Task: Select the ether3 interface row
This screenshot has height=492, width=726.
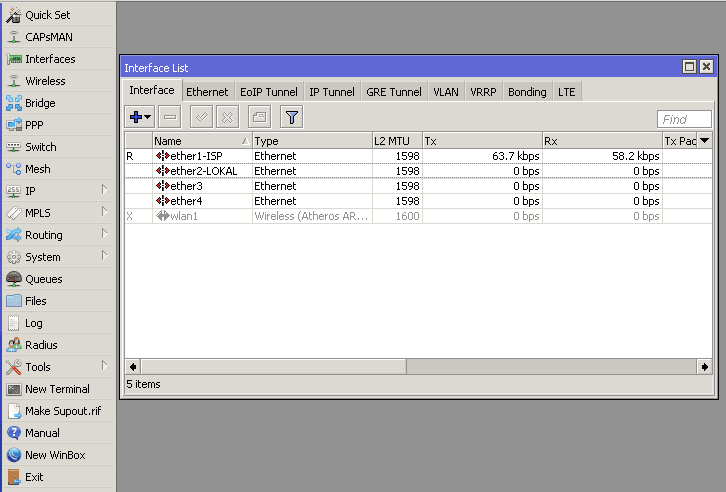Action: pyautogui.click(x=418, y=186)
